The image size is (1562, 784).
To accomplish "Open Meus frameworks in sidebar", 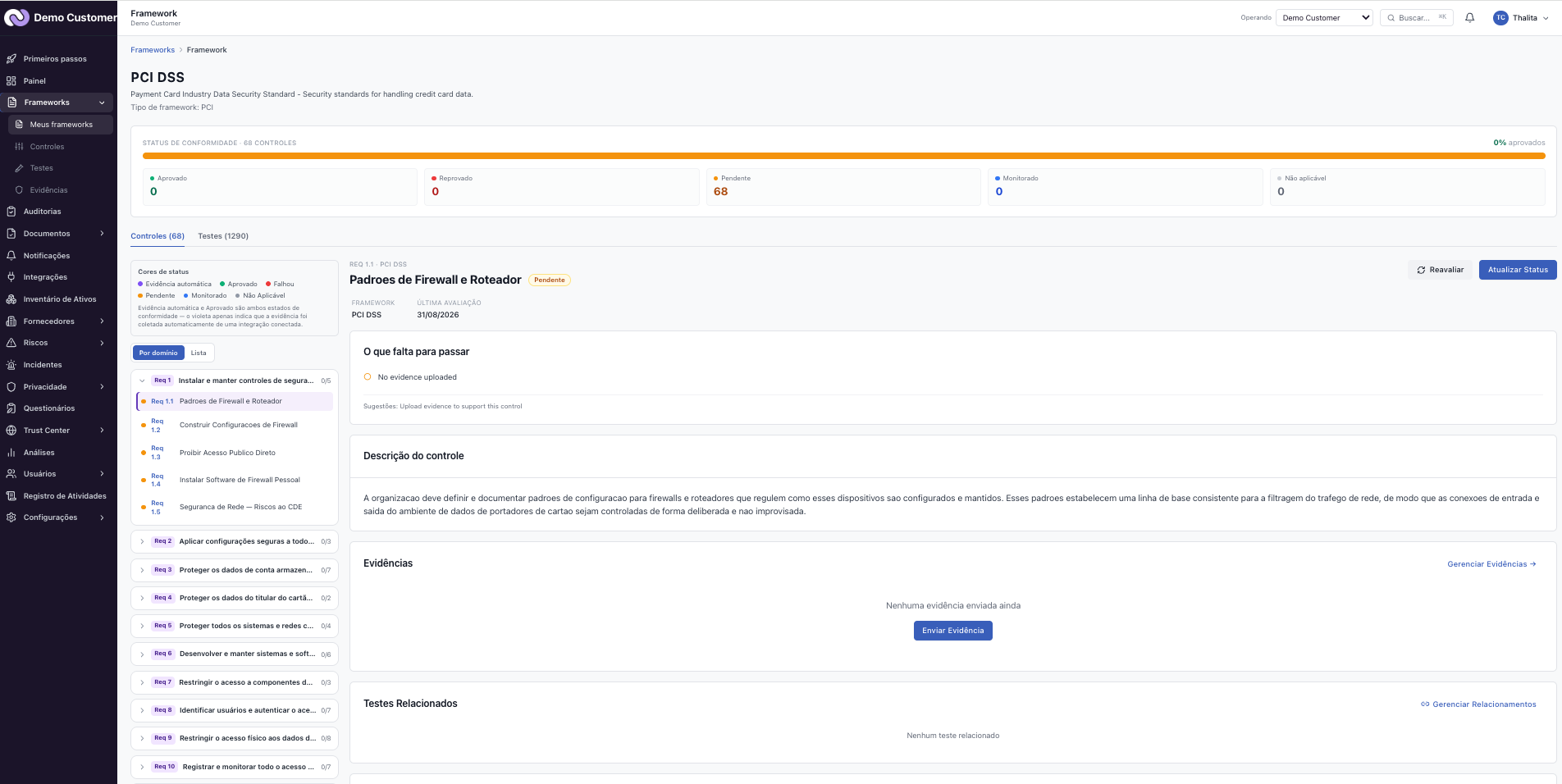I will pos(61,125).
